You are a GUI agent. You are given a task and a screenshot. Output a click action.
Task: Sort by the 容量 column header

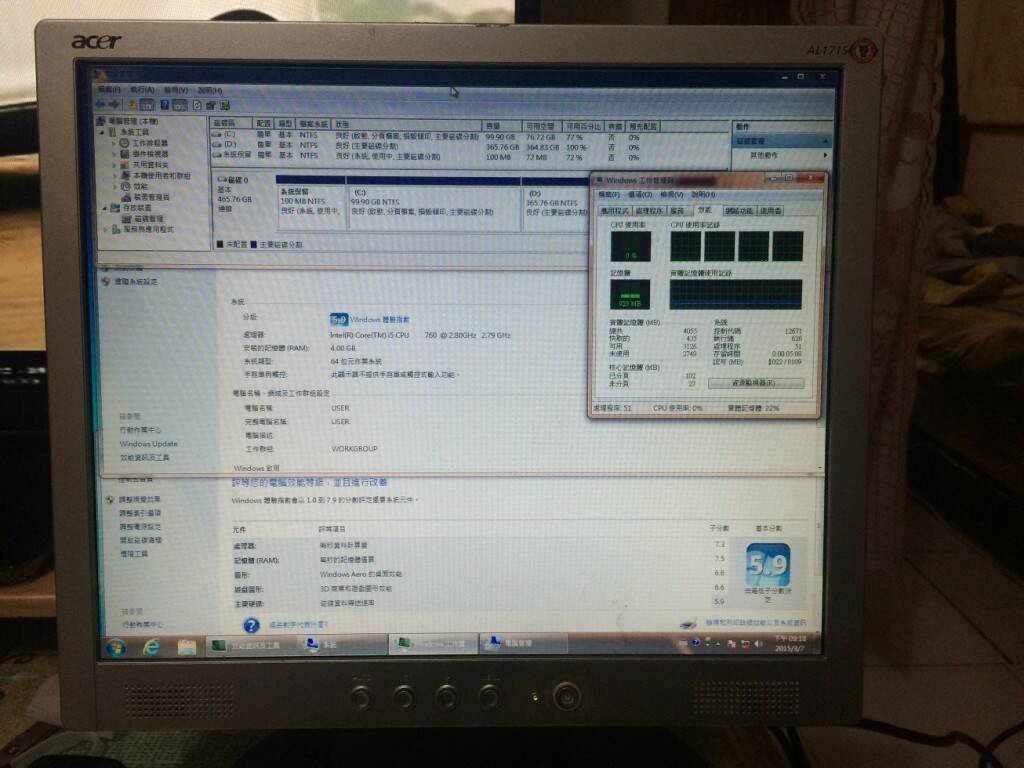click(502, 125)
